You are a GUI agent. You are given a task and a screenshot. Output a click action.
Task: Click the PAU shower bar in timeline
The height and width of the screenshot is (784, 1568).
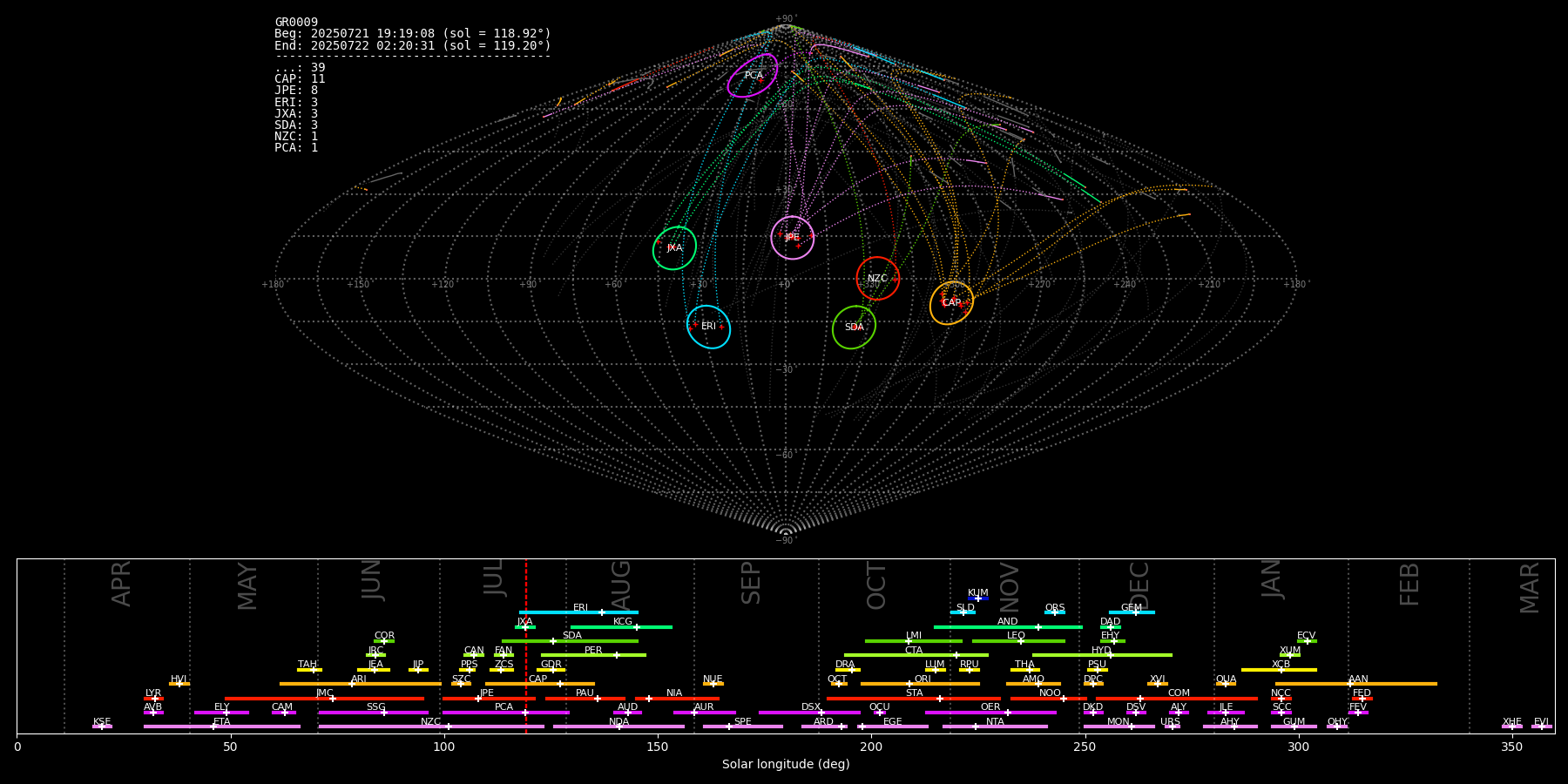(585, 699)
